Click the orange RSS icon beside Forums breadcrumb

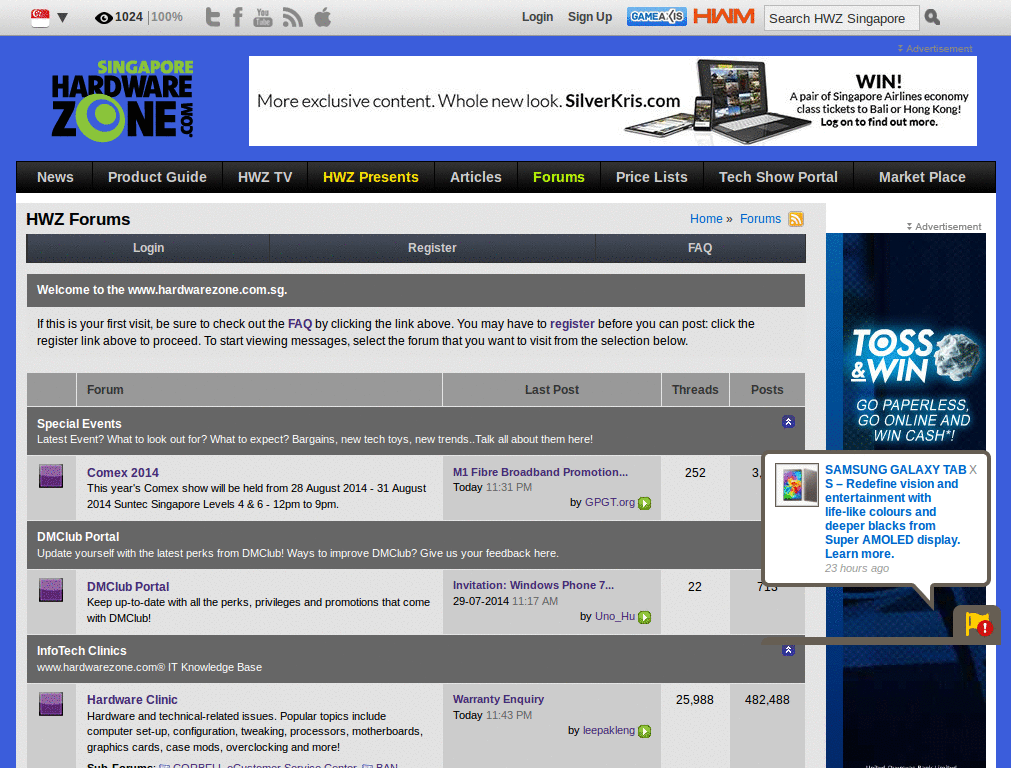tap(795, 219)
